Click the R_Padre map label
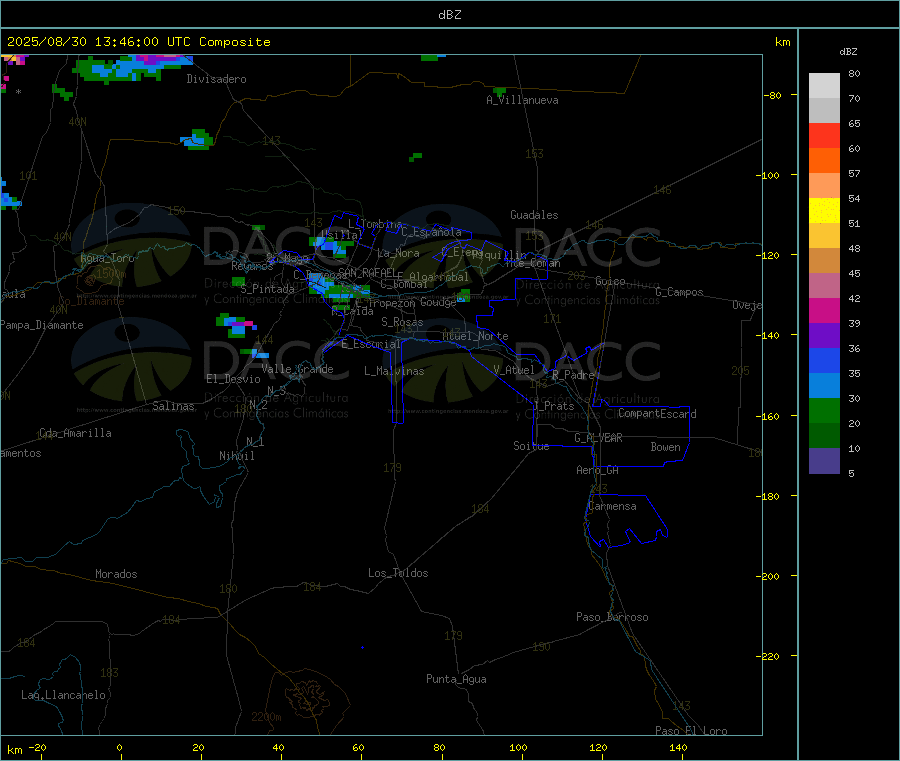 tap(573, 375)
